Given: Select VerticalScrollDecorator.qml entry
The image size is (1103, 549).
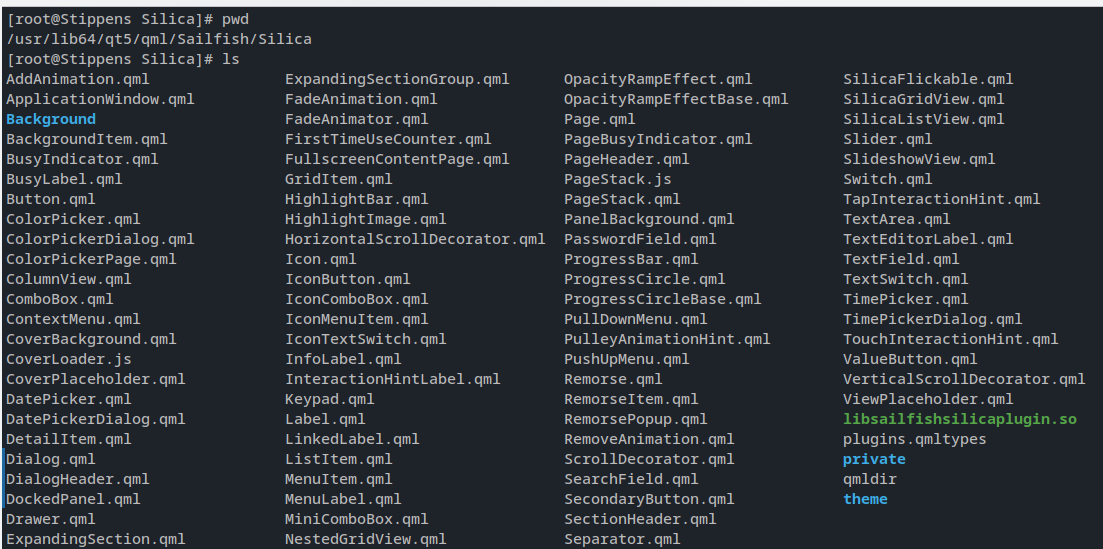Looking at the screenshot, I should click(963, 379).
